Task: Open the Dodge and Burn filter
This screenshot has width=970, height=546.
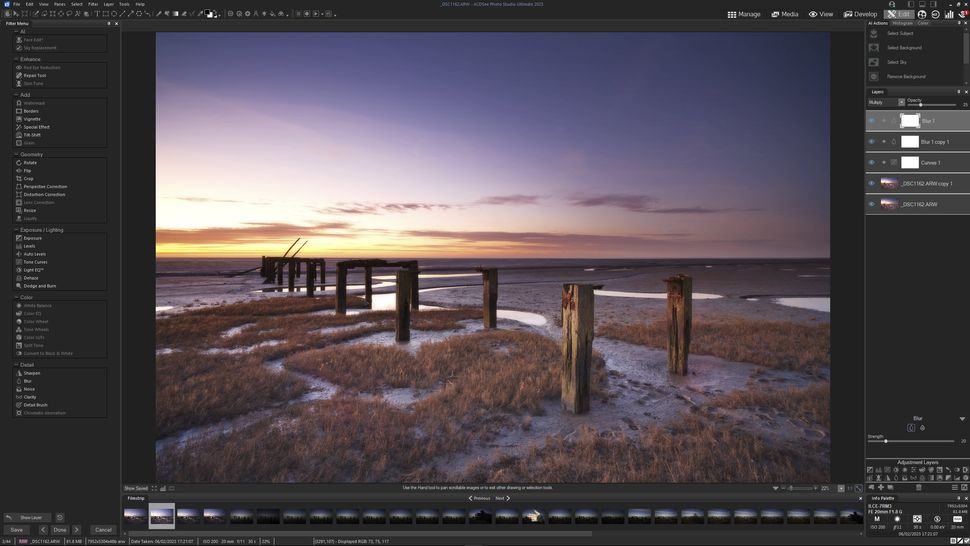Action: click(x=40, y=286)
